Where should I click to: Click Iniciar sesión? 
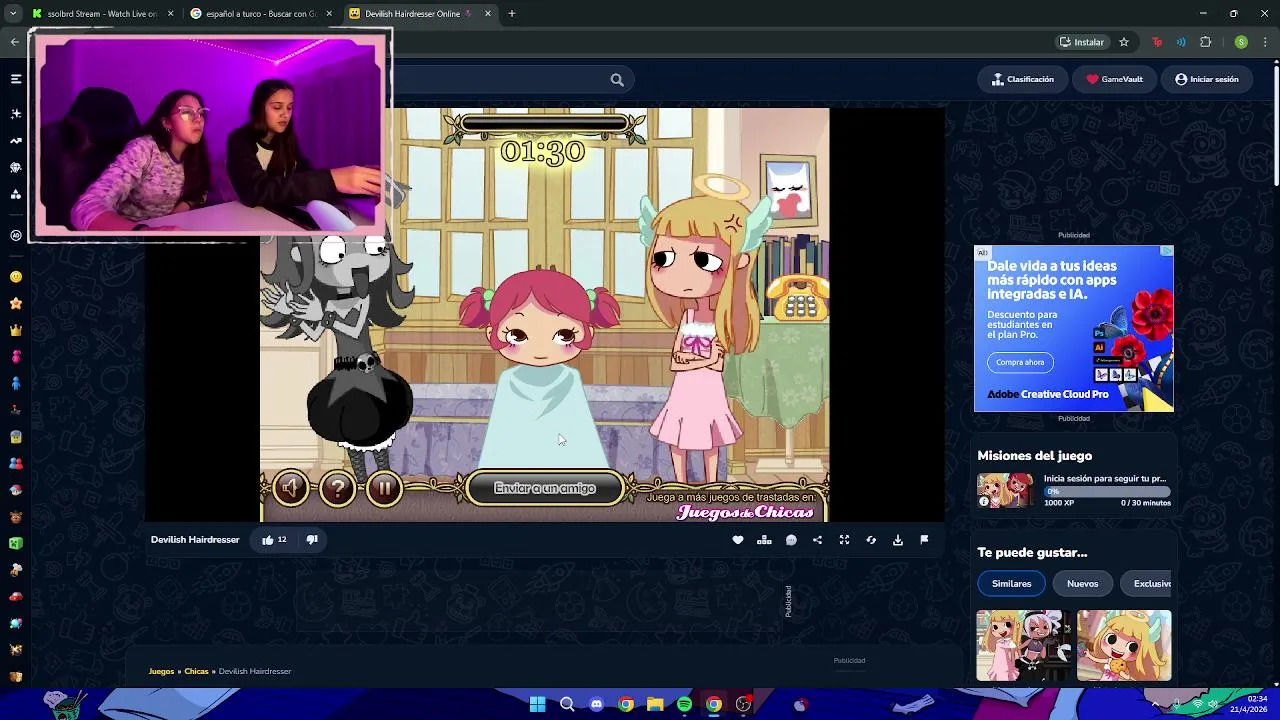(x=1207, y=79)
